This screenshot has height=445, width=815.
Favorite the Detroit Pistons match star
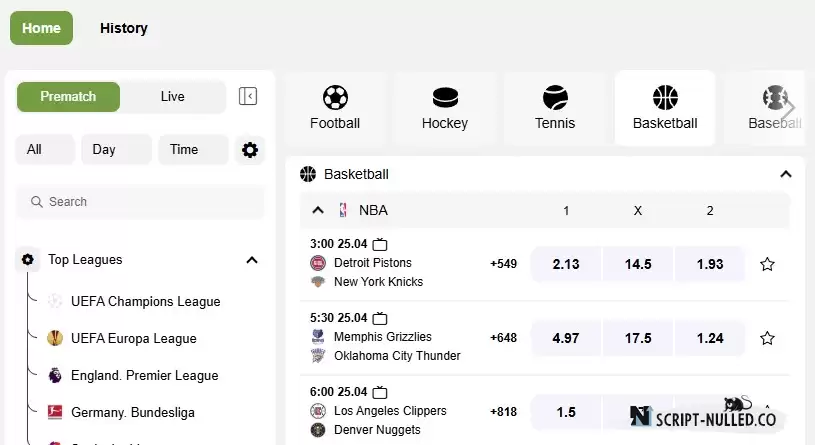[767, 264]
